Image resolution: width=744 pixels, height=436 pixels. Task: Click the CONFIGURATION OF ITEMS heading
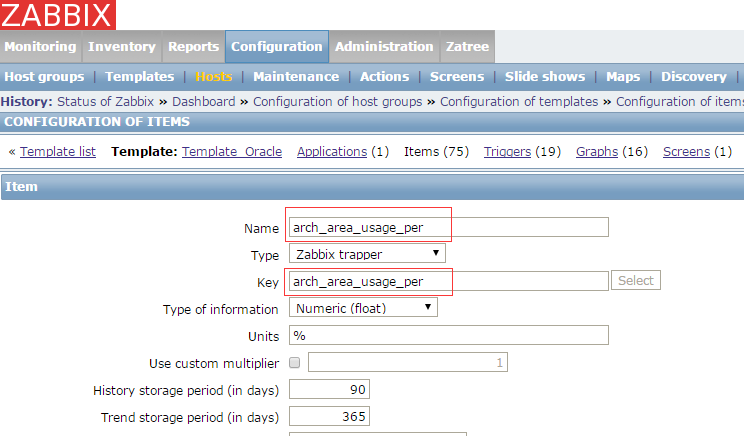97,122
